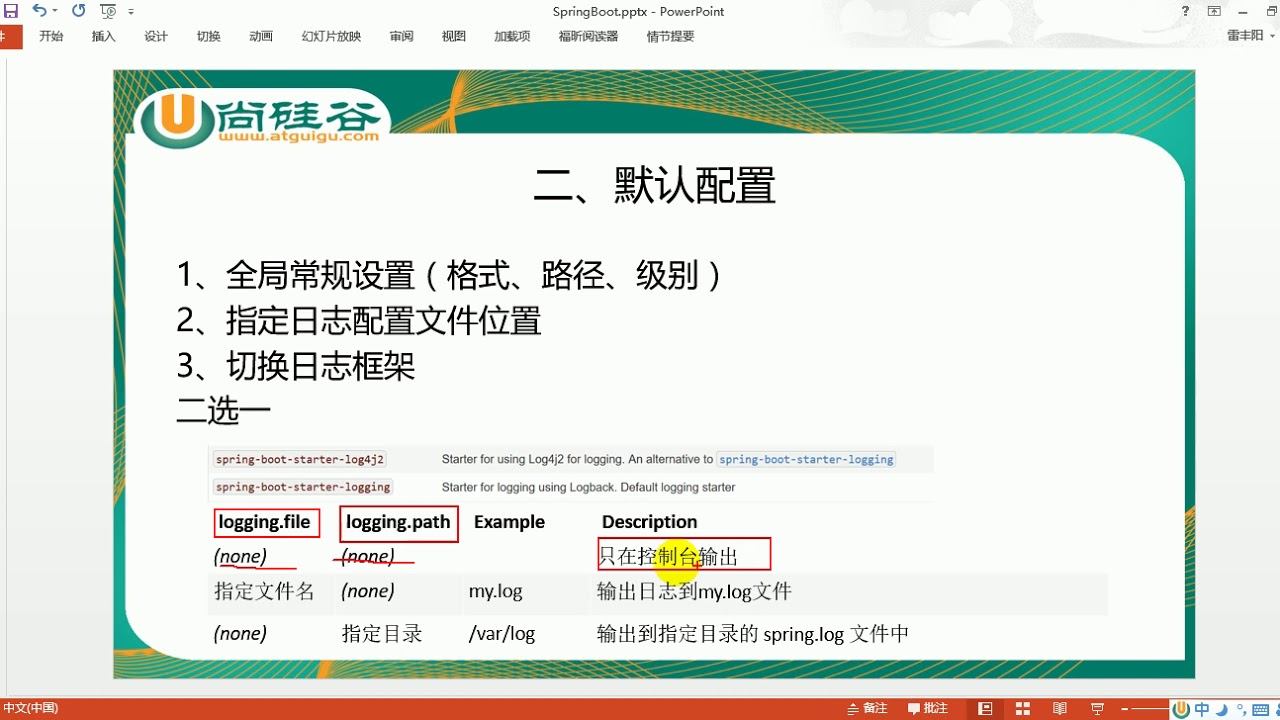Open the 视图 (View) ribbon tab
Image resolution: width=1280 pixels, height=720 pixels.
454,36
